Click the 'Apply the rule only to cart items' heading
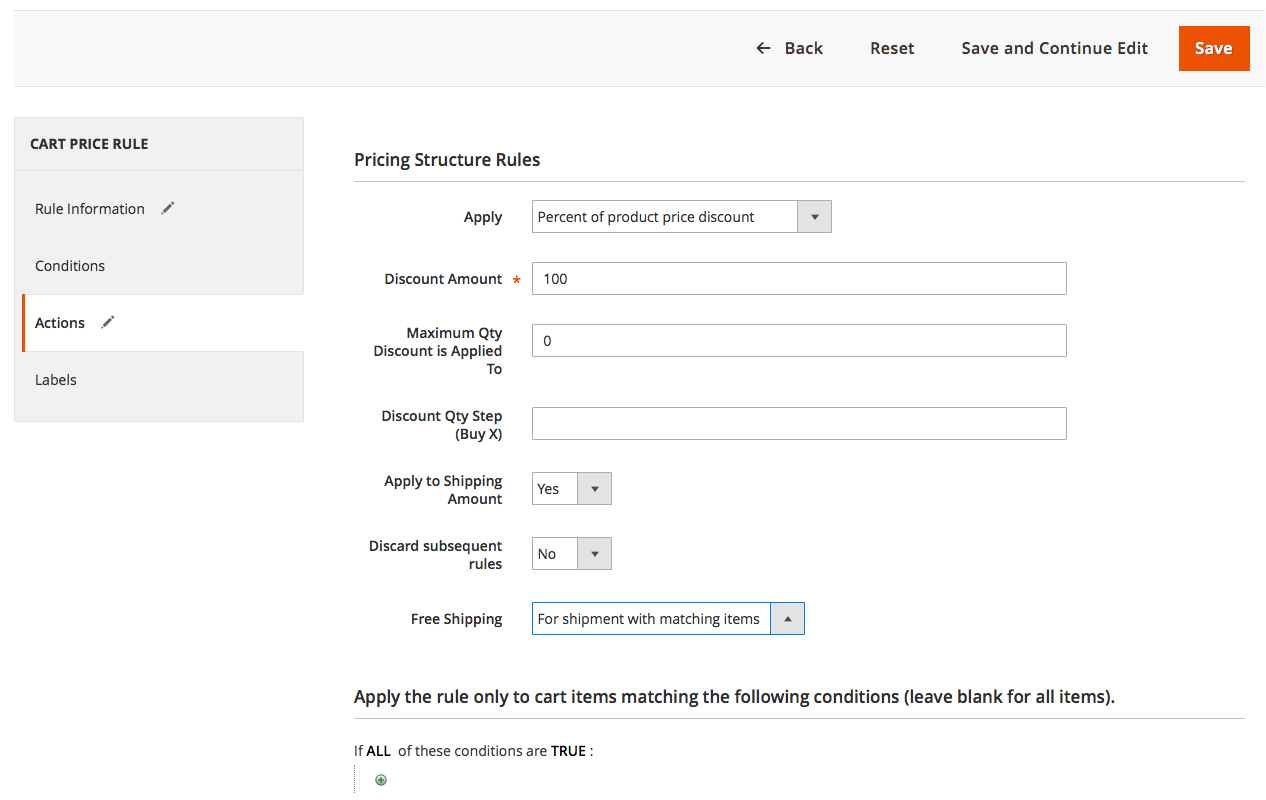This screenshot has height=800, width=1266. [734, 697]
